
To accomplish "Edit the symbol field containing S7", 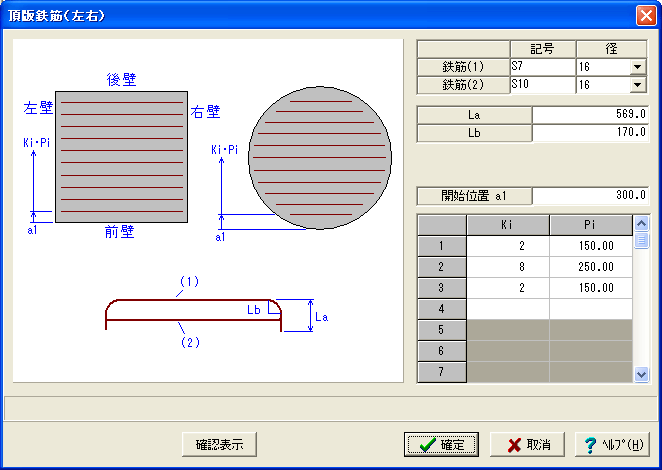I will pyautogui.click(x=543, y=67).
